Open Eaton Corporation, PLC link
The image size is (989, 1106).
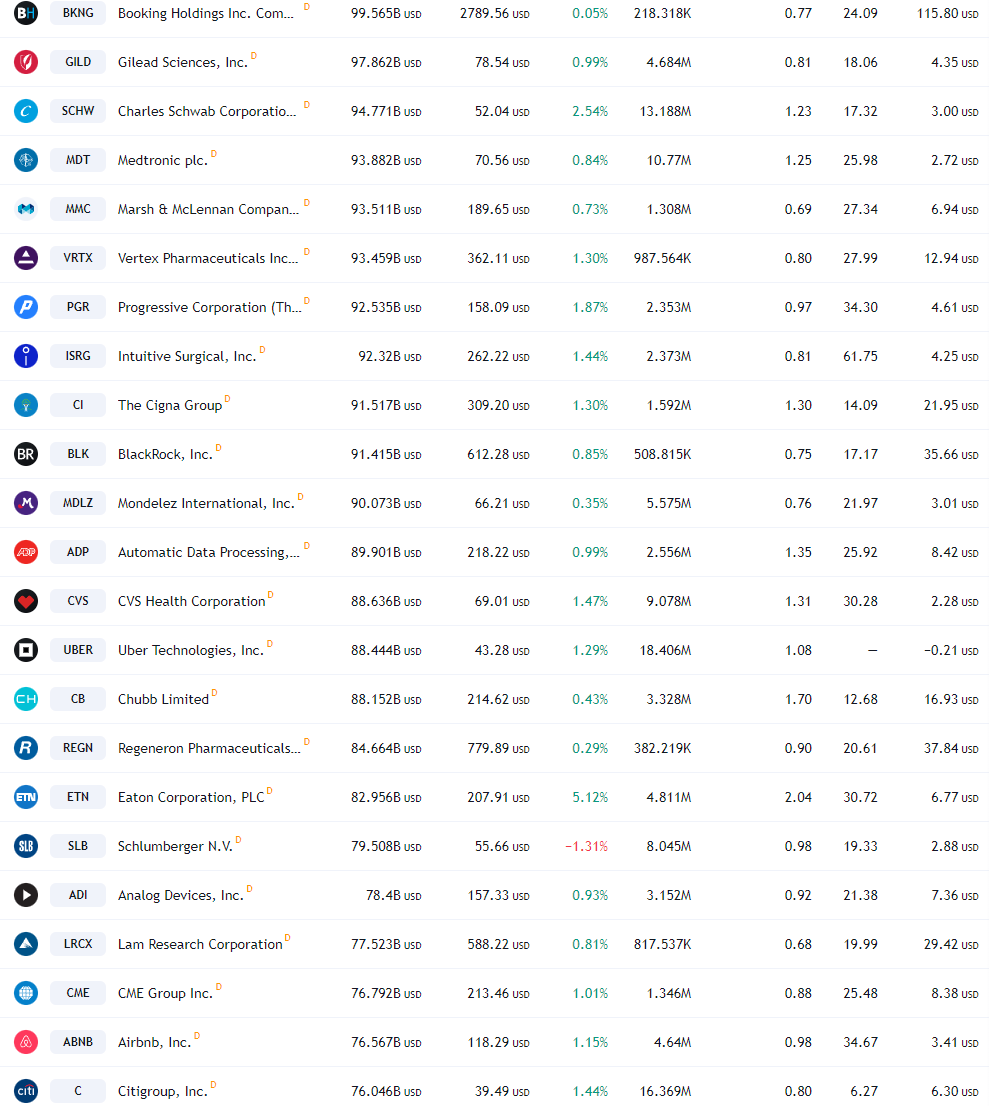(x=190, y=798)
